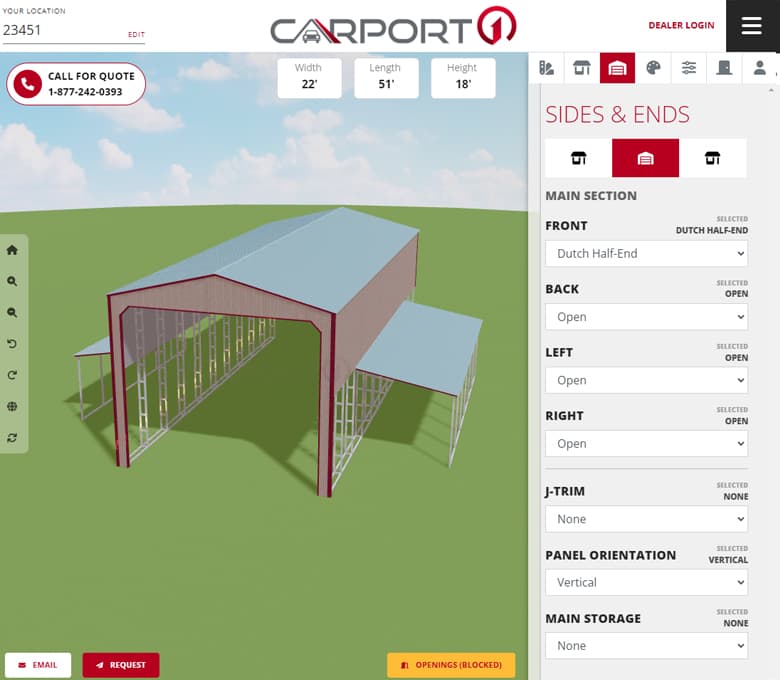Expand the Panel Orientation dropdown
The height and width of the screenshot is (680, 780).
(x=646, y=582)
